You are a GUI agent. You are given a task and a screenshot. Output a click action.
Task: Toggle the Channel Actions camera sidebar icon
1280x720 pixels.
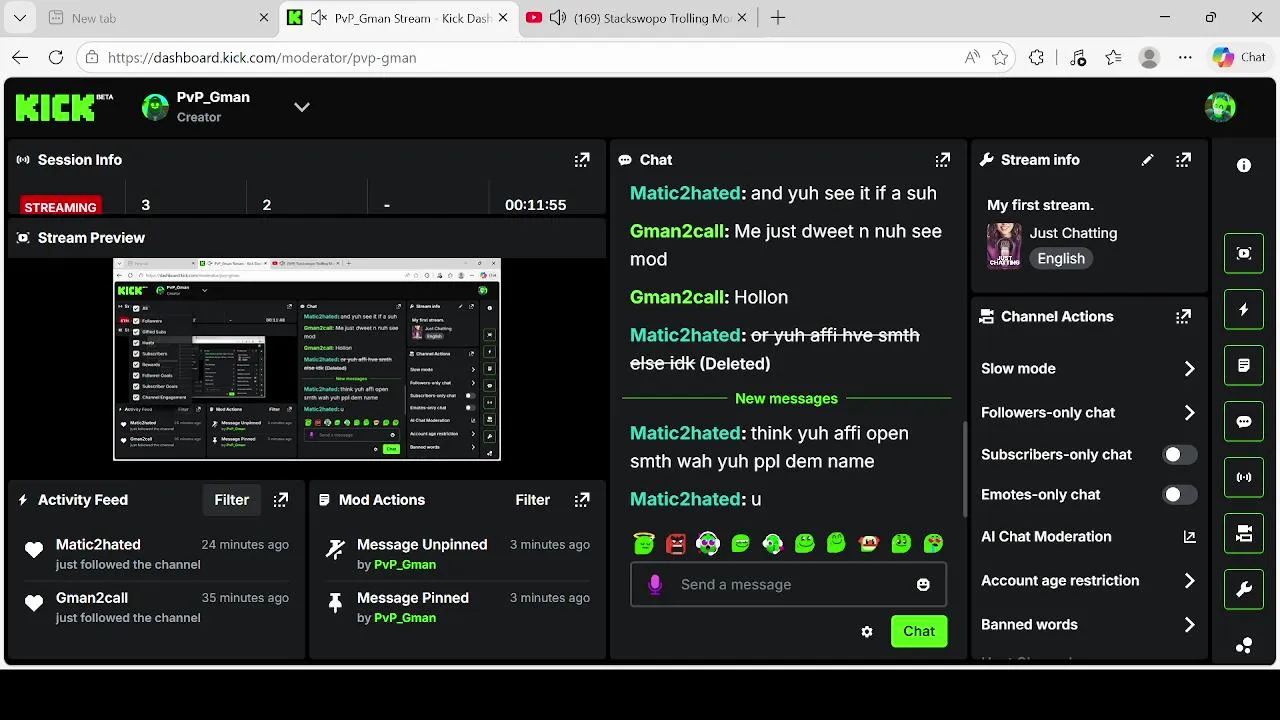pos(1244,533)
